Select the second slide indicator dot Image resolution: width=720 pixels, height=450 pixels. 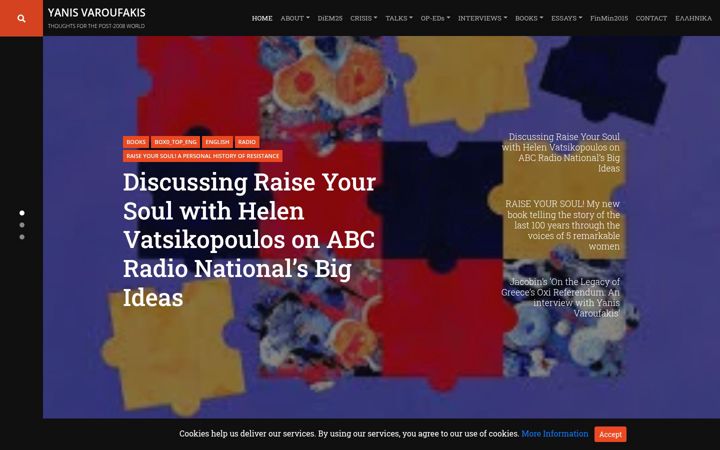(x=22, y=225)
